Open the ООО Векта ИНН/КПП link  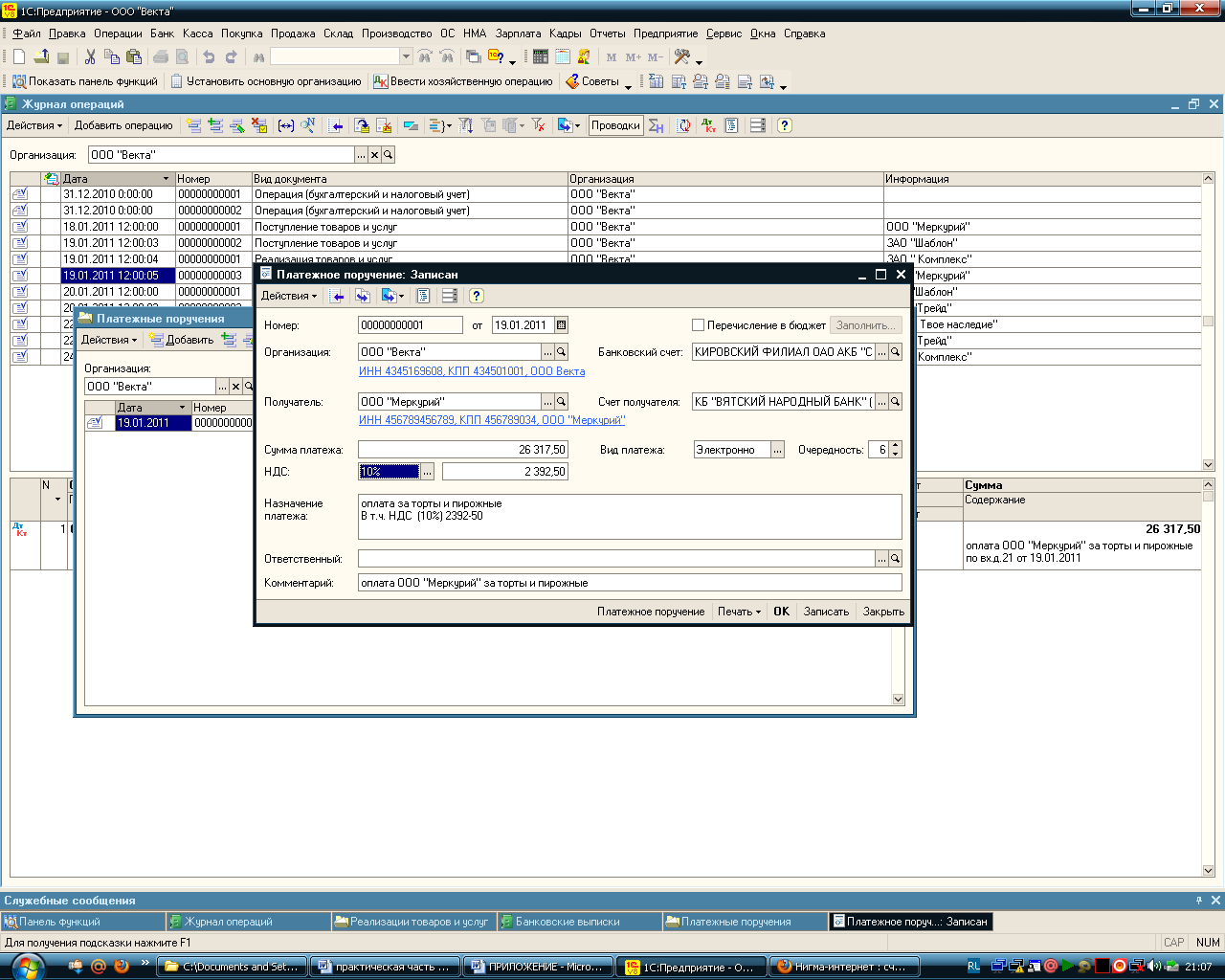pos(472,371)
